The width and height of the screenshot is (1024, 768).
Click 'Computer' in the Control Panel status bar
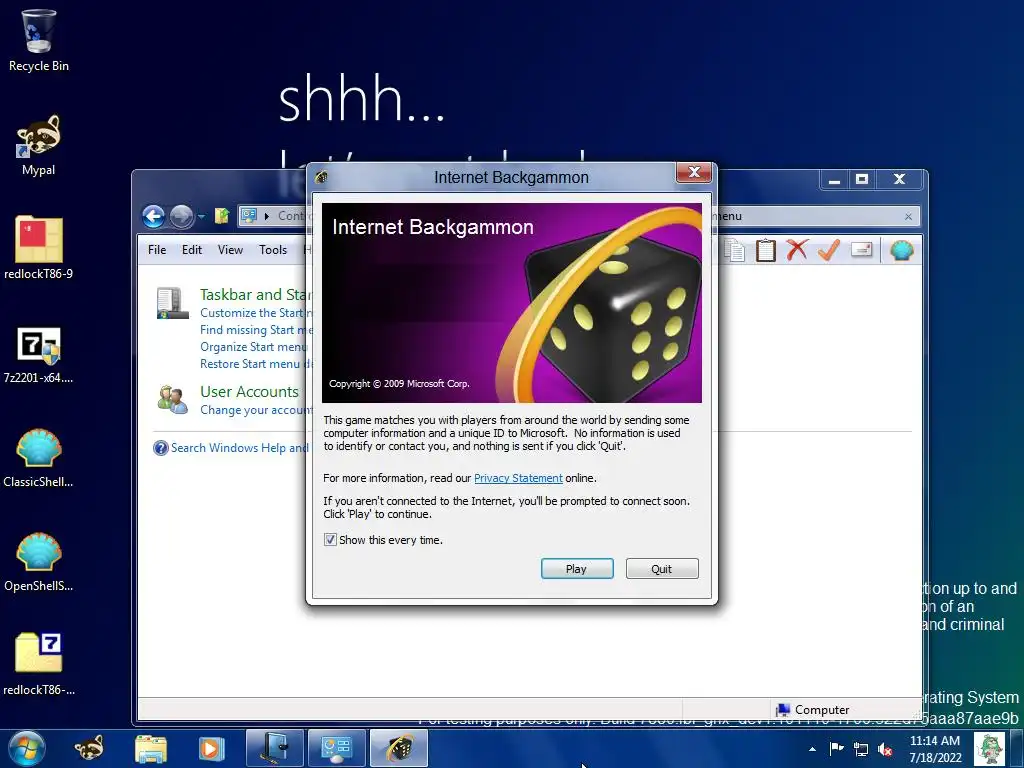tap(812, 710)
